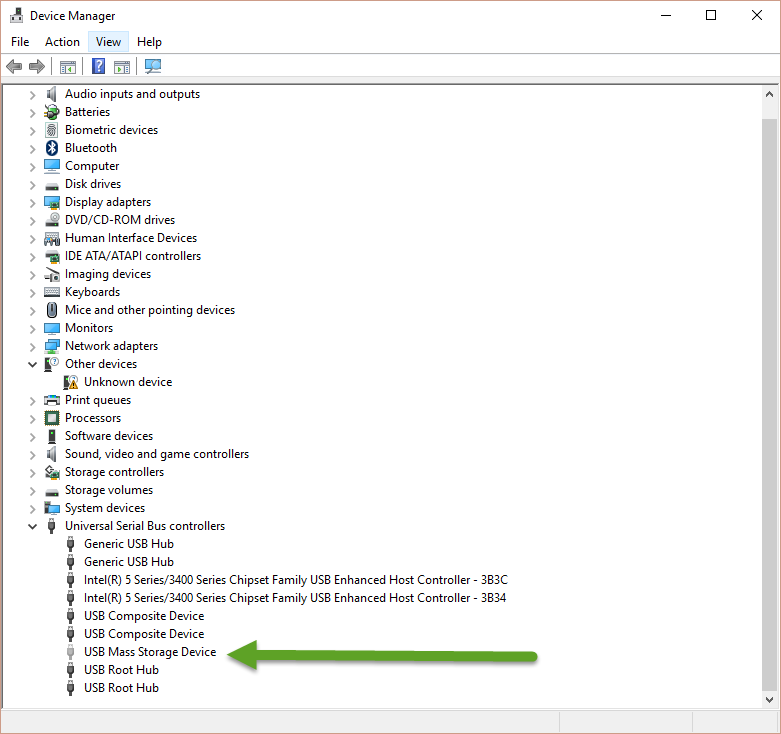Open the Help question-mark toolbar icon
Screen dimensions: 781x734
(99, 66)
